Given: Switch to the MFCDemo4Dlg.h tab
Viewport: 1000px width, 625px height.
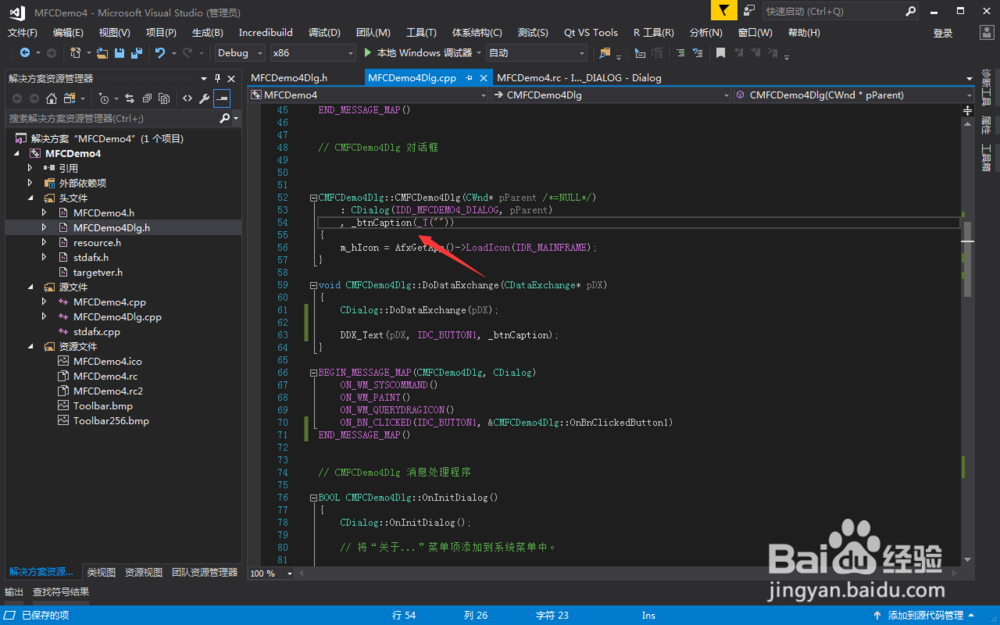Looking at the screenshot, I should [x=289, y=78].
